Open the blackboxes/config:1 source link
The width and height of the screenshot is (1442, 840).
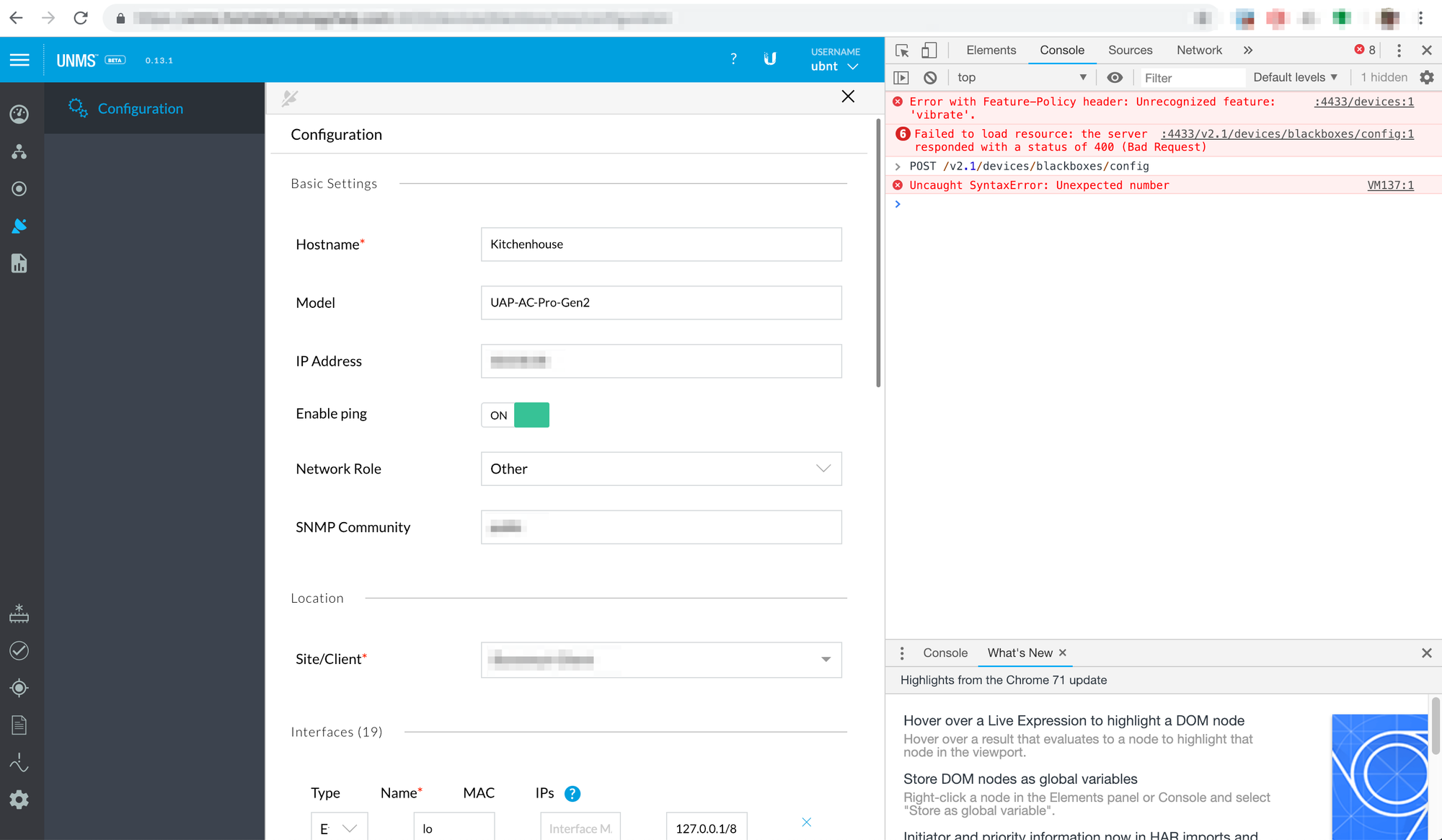(x=1287, y=134)
